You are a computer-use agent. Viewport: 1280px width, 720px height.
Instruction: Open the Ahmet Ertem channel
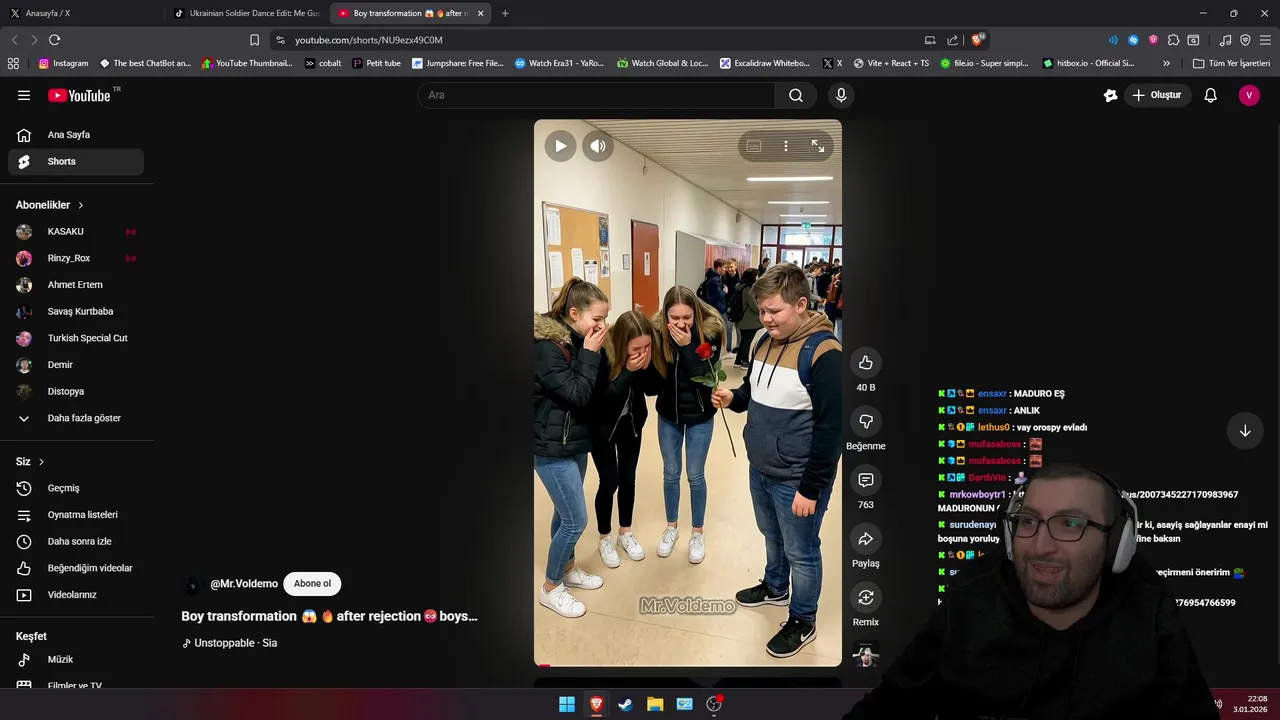[76, 285]
